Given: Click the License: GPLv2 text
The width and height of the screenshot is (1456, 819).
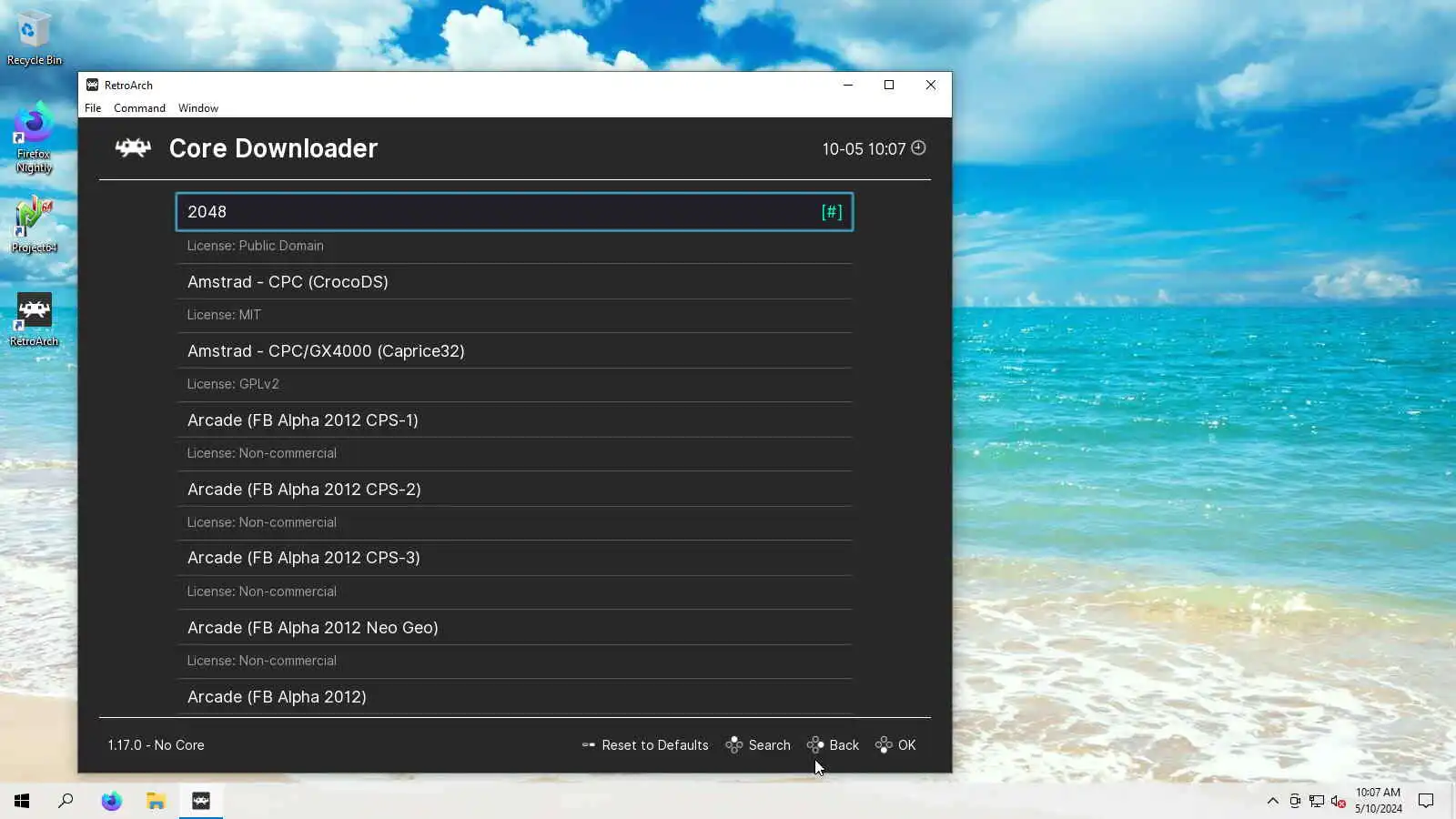Looking at the screenshot, I should click(233, 384).
